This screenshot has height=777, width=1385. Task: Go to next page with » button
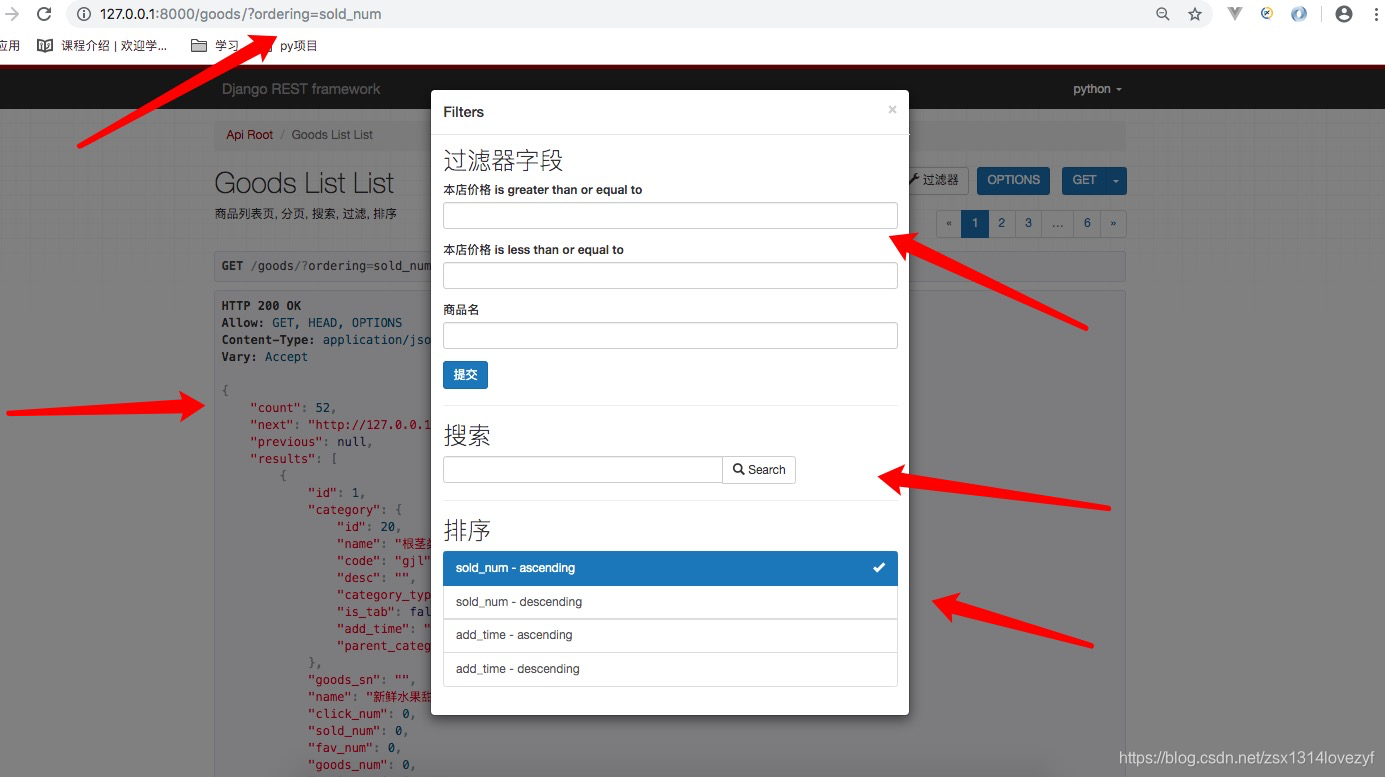1113,223
